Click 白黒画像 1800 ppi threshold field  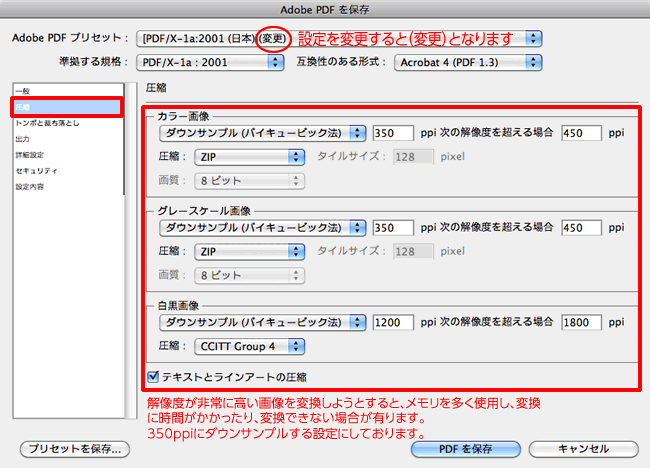[581, 322]
